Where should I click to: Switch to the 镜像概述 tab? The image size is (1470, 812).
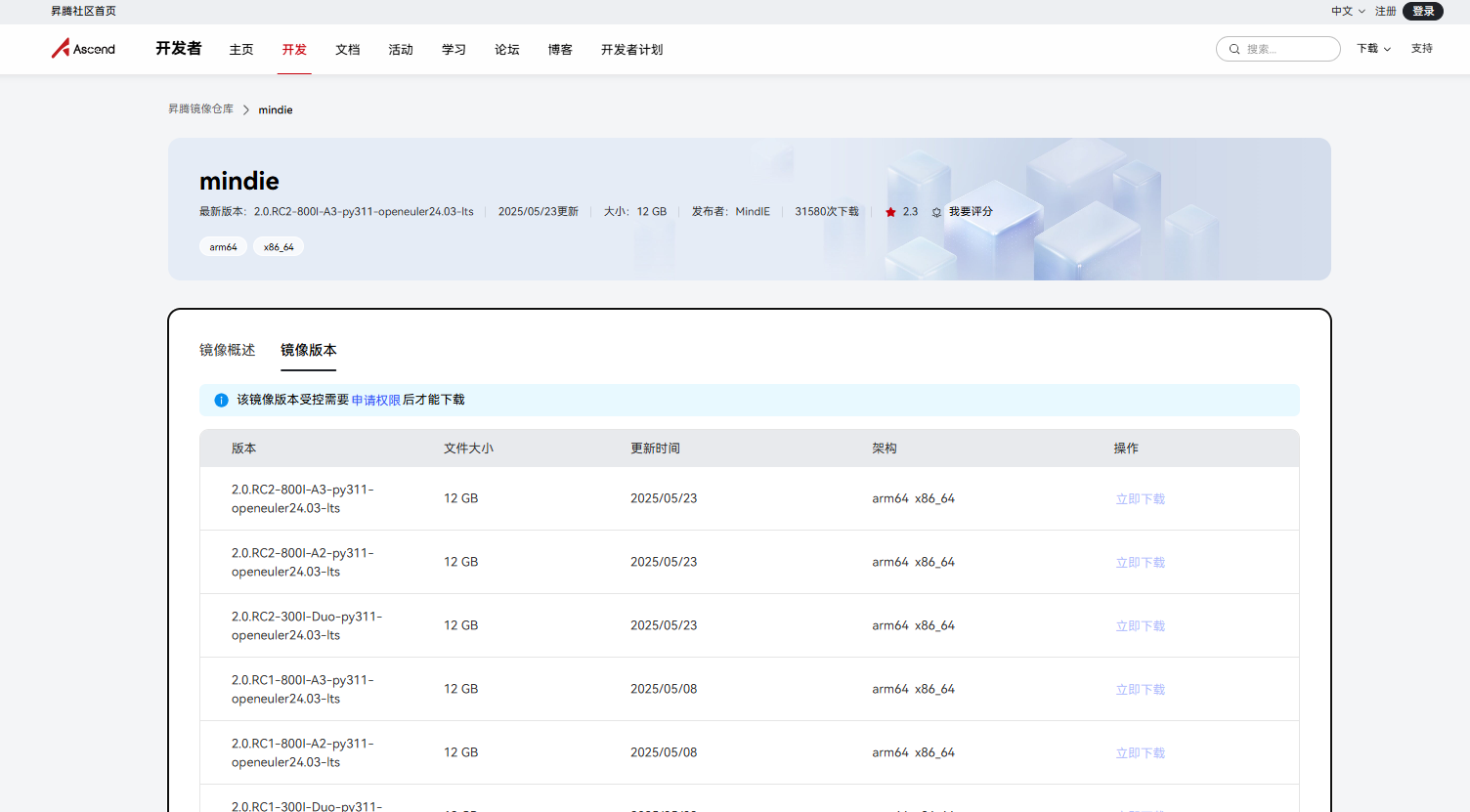227,350
